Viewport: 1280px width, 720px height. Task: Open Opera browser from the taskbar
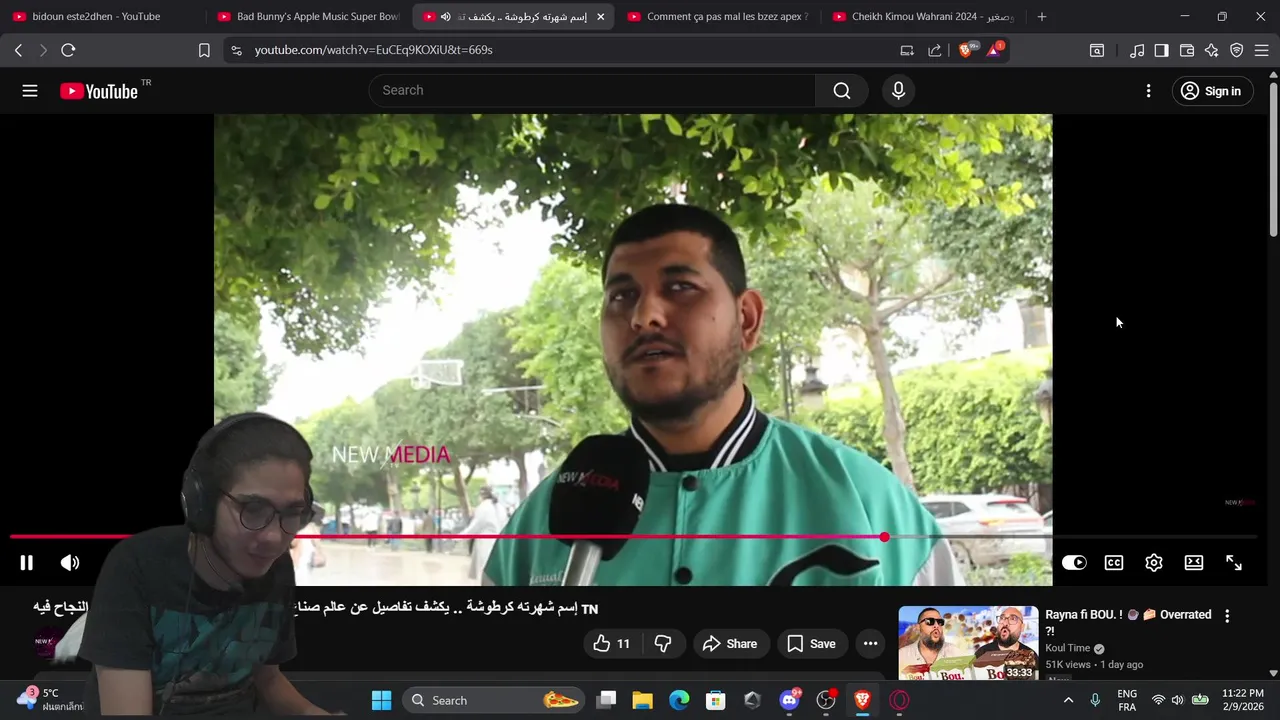[x=899, y=700]
